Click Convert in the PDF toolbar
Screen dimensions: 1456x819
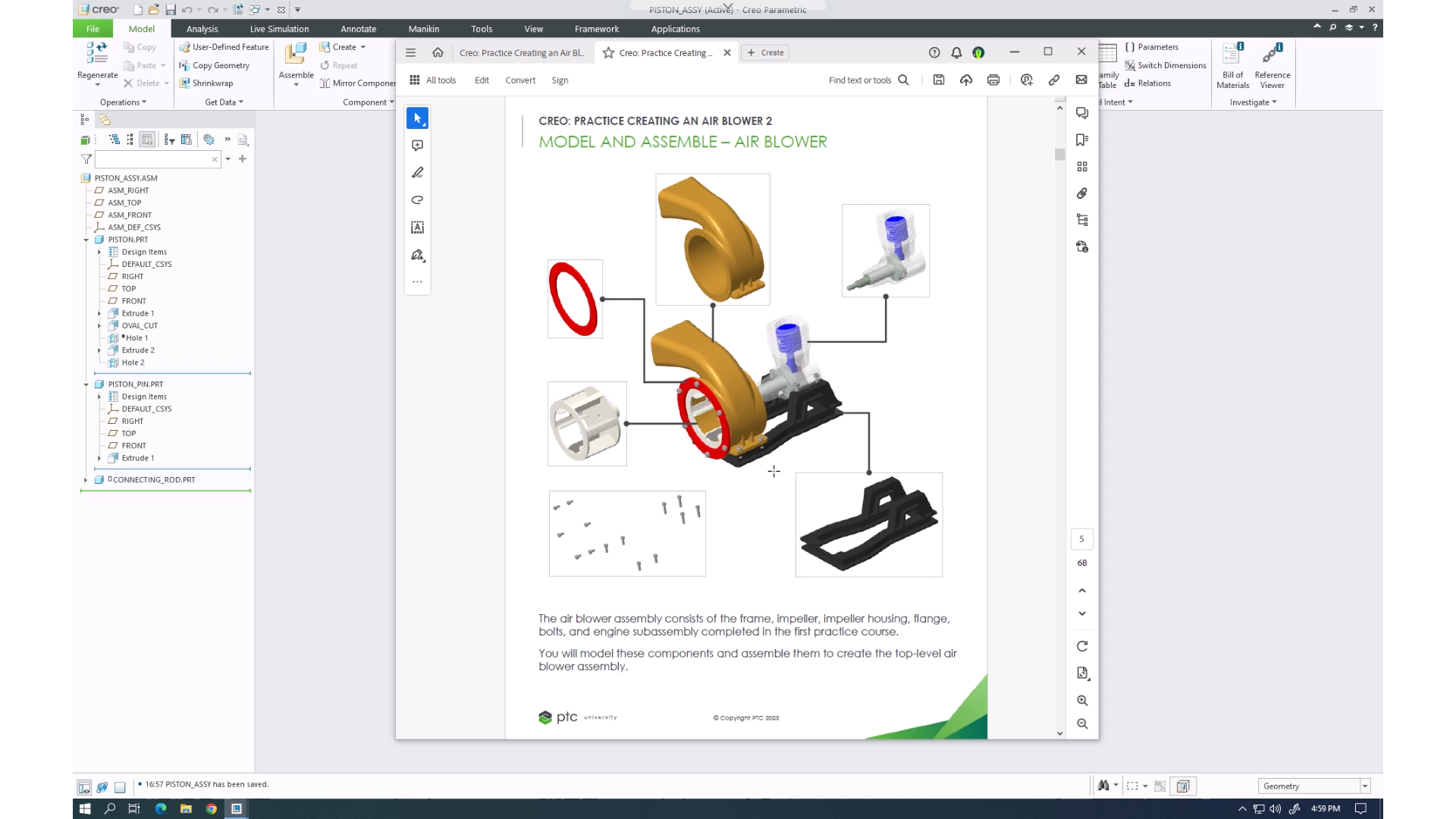pos(520,80)
